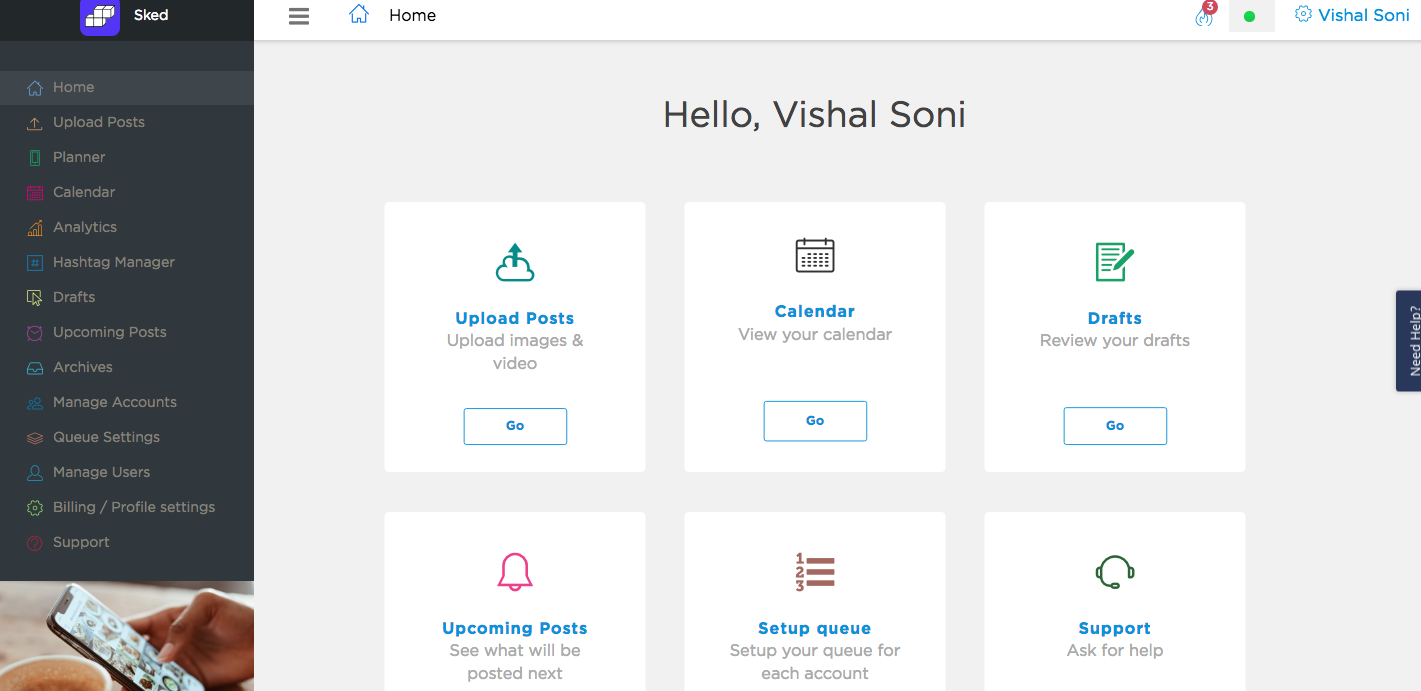1421x691 pixels.
Task: Click the Vishal Soni profile link
Action: 1364,15
